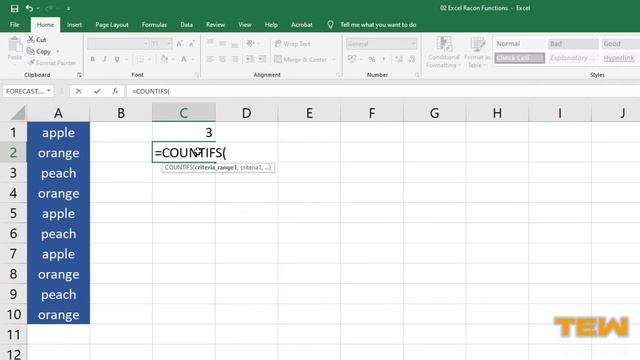Open the Help tab

pyautogui.click(x=271, y=24)
